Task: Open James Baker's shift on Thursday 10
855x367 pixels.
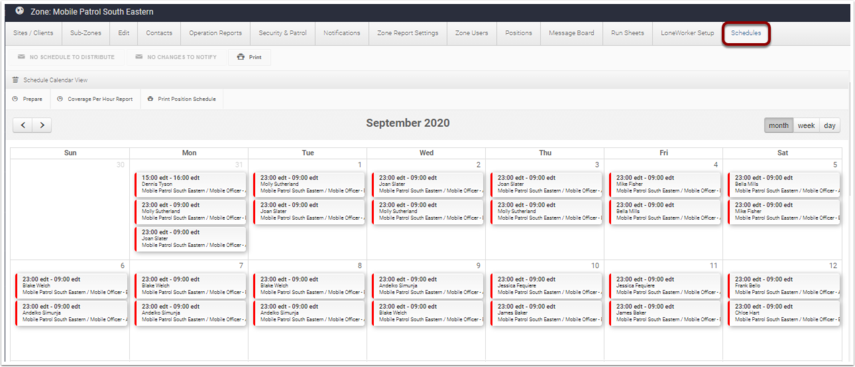Action: pyautogui.click(x=546, y=313)
